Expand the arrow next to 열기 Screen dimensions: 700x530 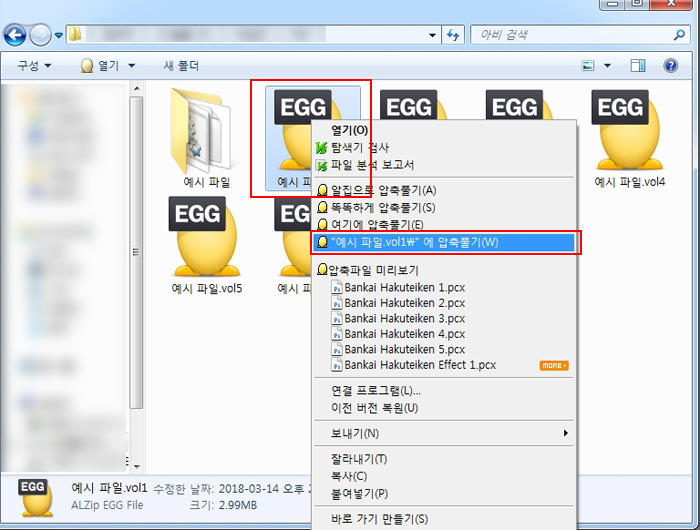(132, 66)
